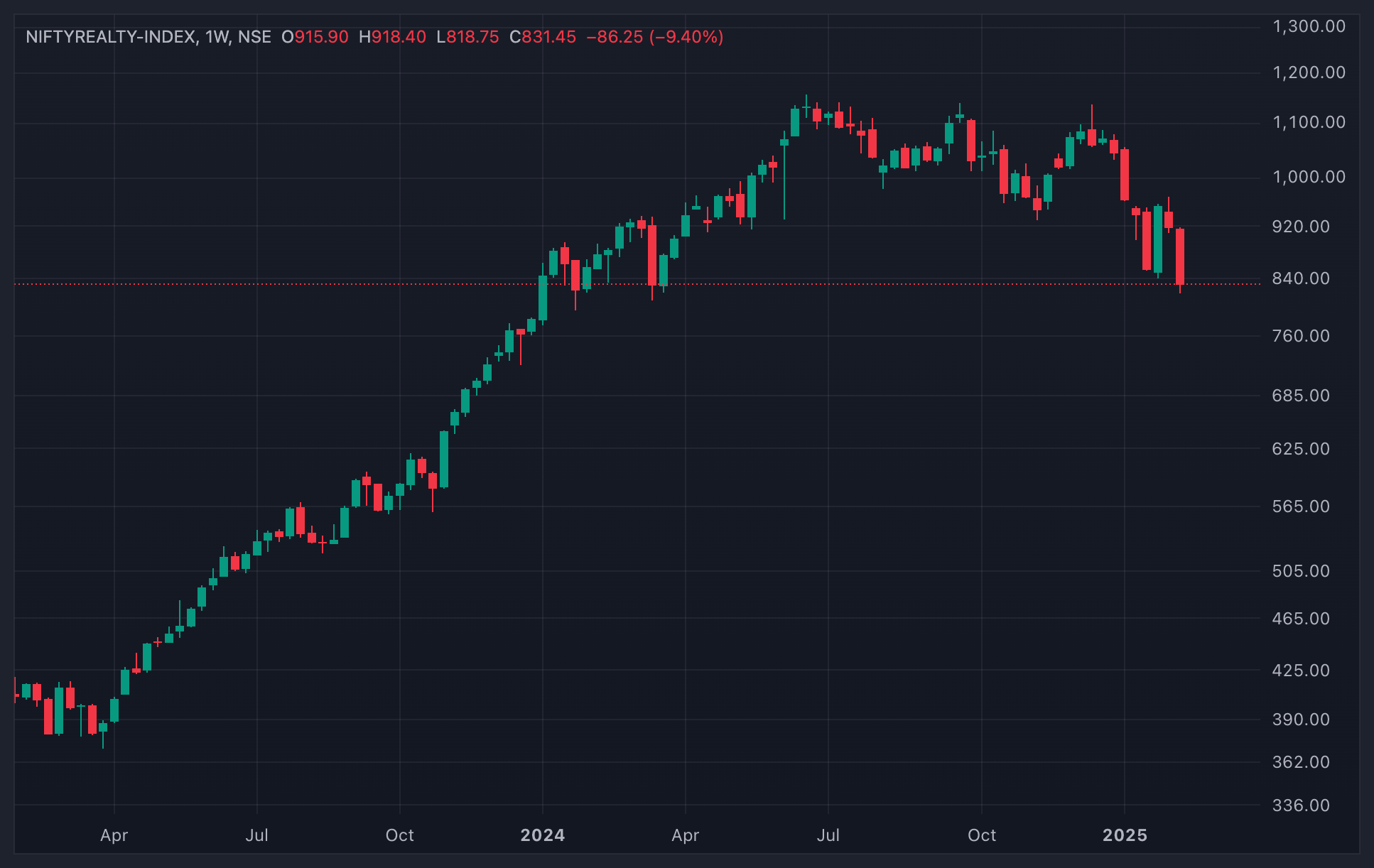Select the 2025 time axis marker

(x=1125, y=835)
